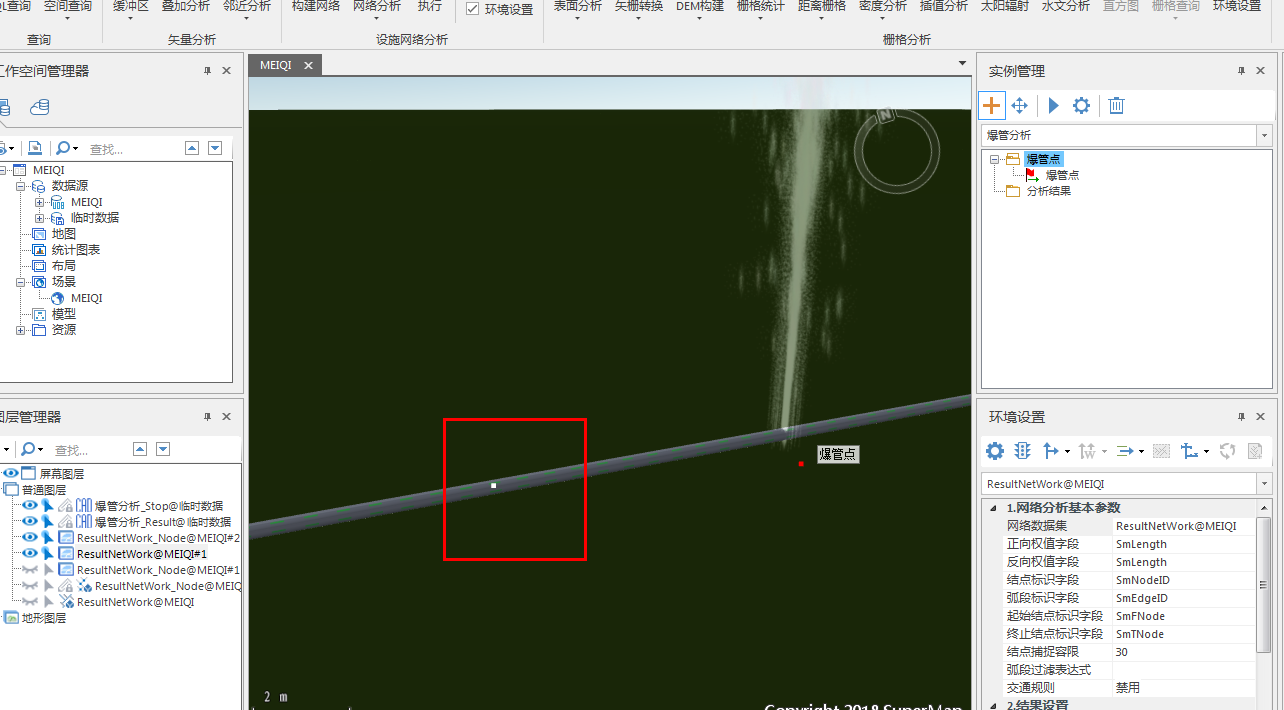This screenshot has height=710, width=1284.
Task: Pin the instance manager panel
Action: (x=1241, y=71)
